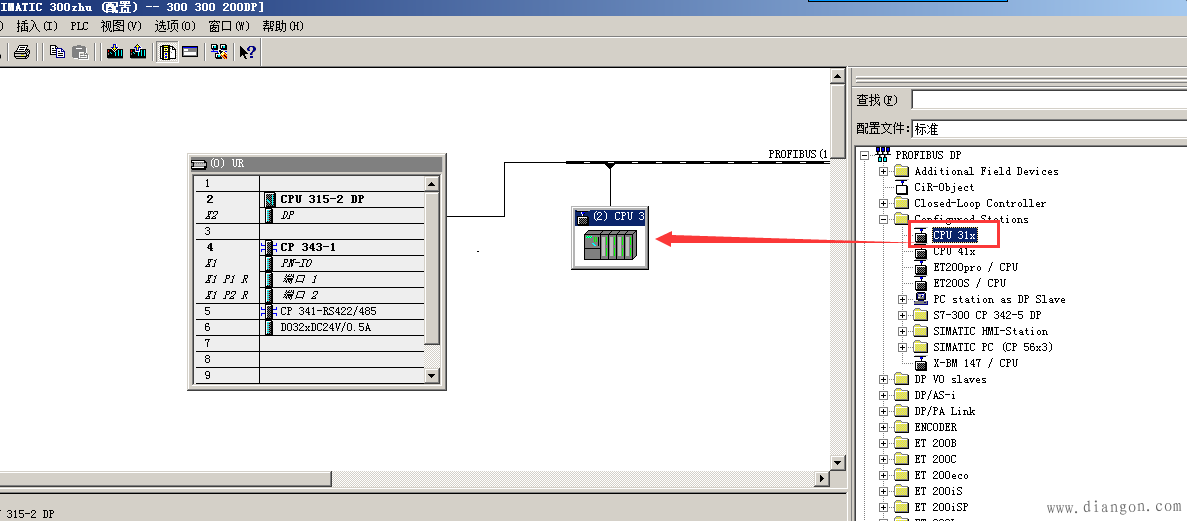Collapse the Configured Stations folder
This screenshot has height=521, width=1187.
tap(884, 219)
